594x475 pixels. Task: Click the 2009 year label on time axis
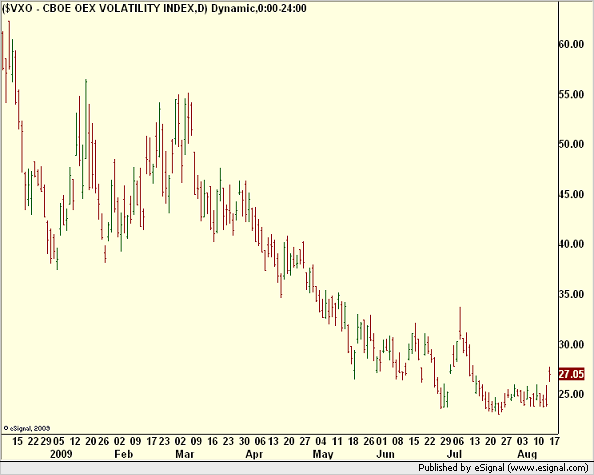coord(61,454)
